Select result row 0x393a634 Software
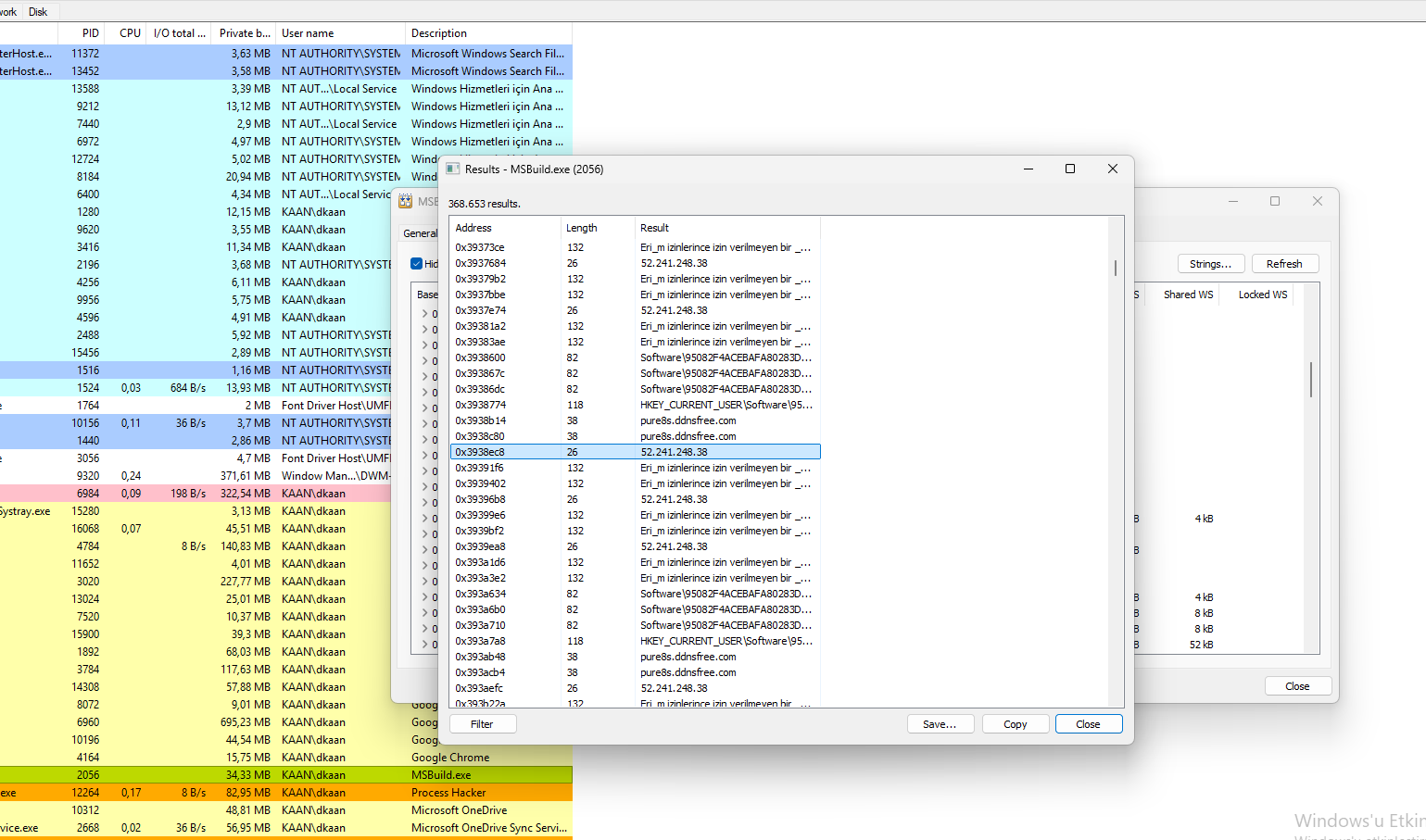The height and width of the screenshot is (840, 1426). (635, 594)
